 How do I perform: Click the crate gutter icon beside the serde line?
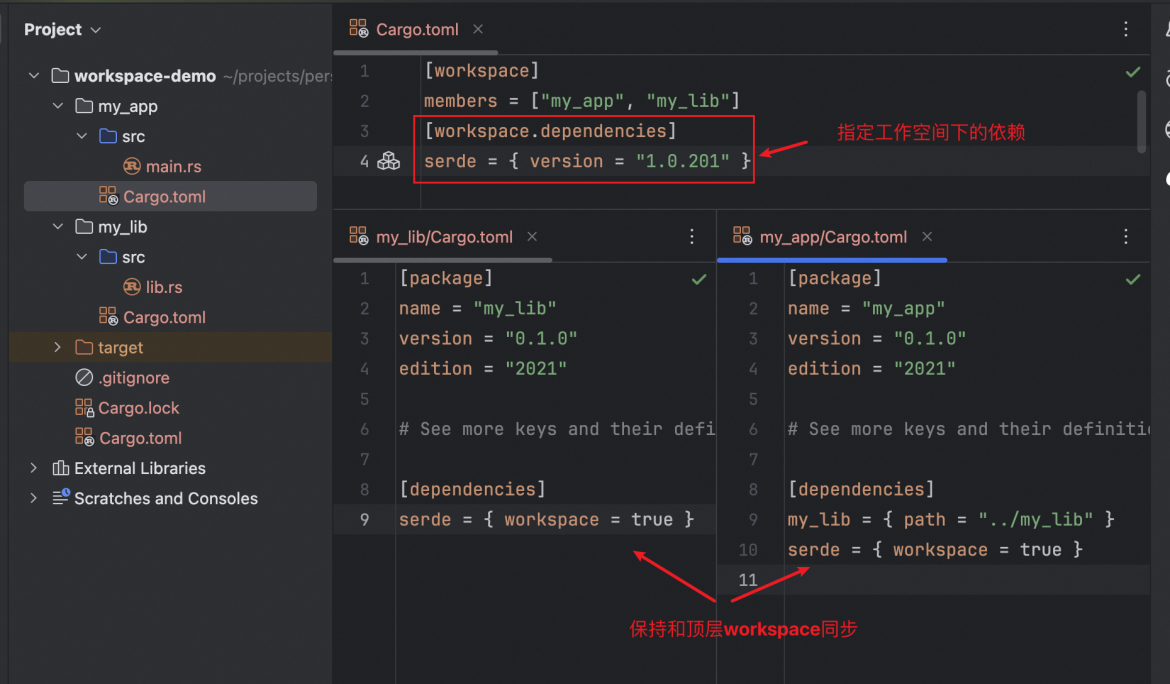click(x=387, y=161)
